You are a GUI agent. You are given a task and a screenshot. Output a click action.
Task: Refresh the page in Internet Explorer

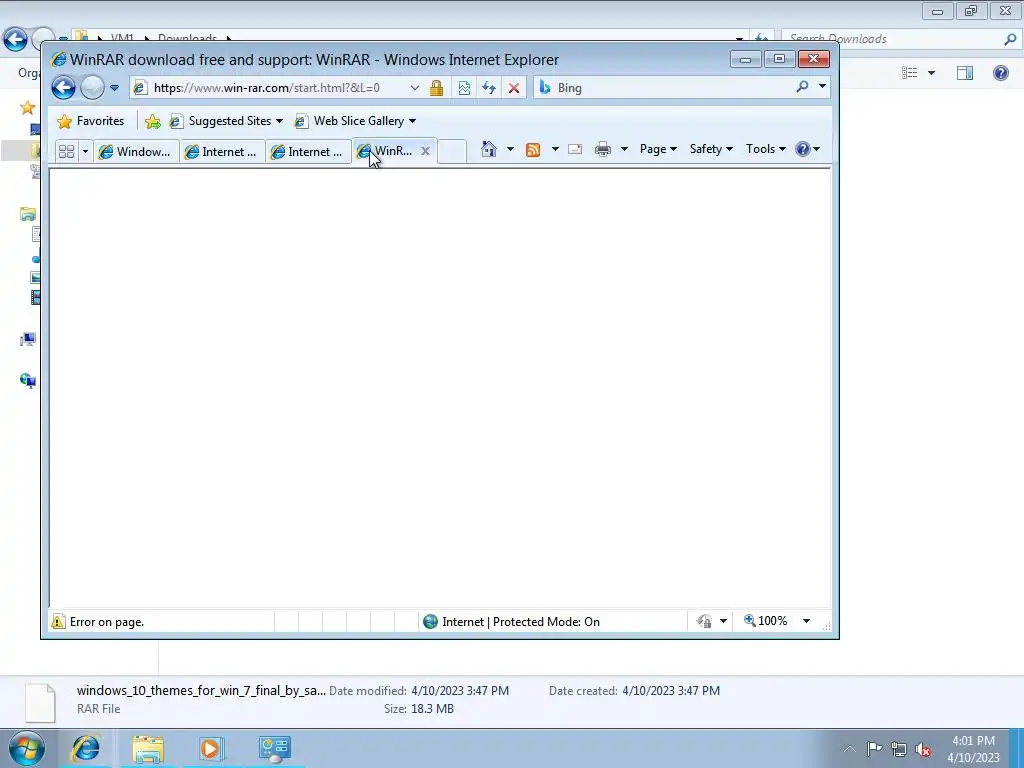click(488, 88)
